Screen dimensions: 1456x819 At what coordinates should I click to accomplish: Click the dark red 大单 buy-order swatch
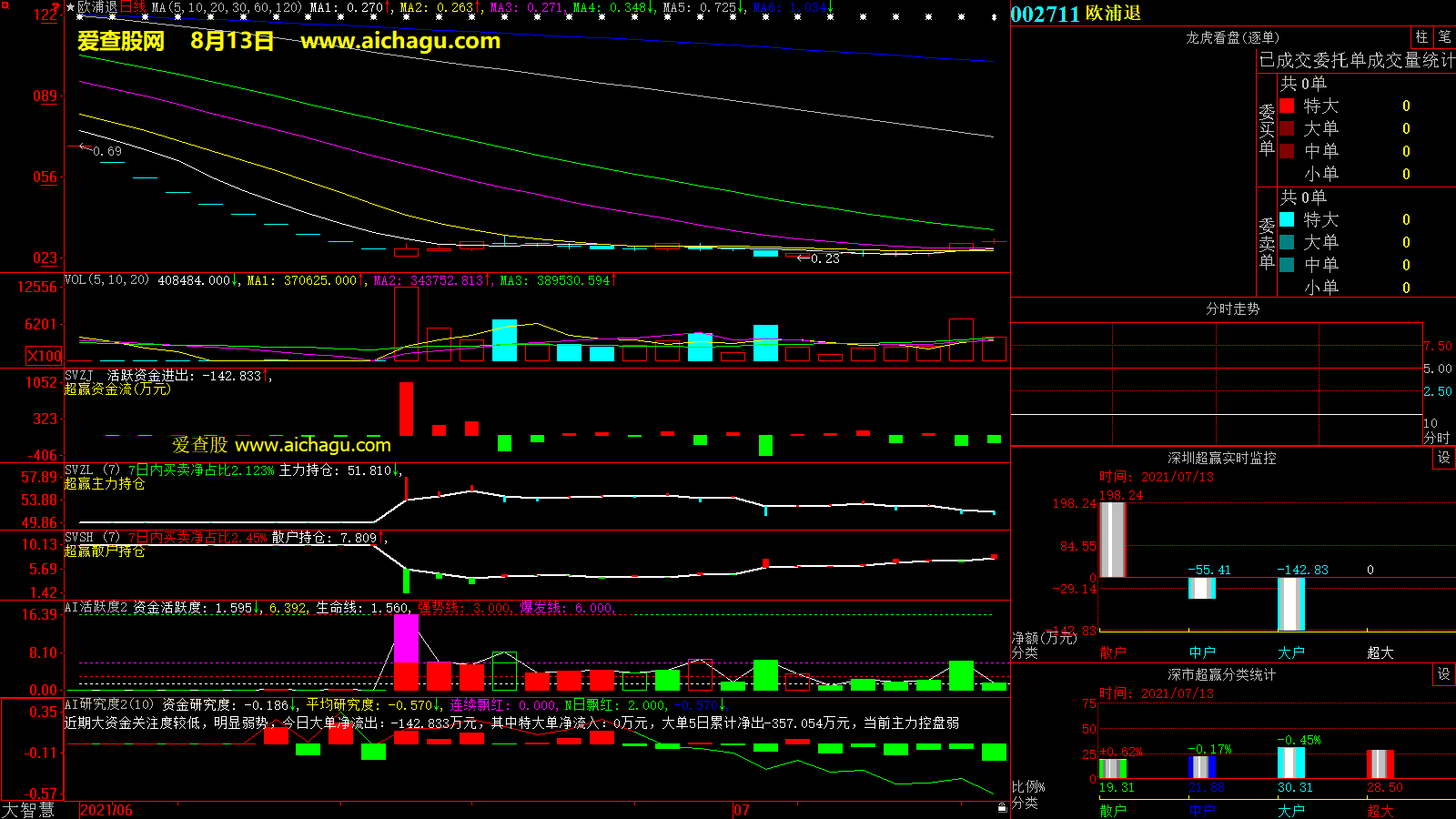[x=1287, y=128]
